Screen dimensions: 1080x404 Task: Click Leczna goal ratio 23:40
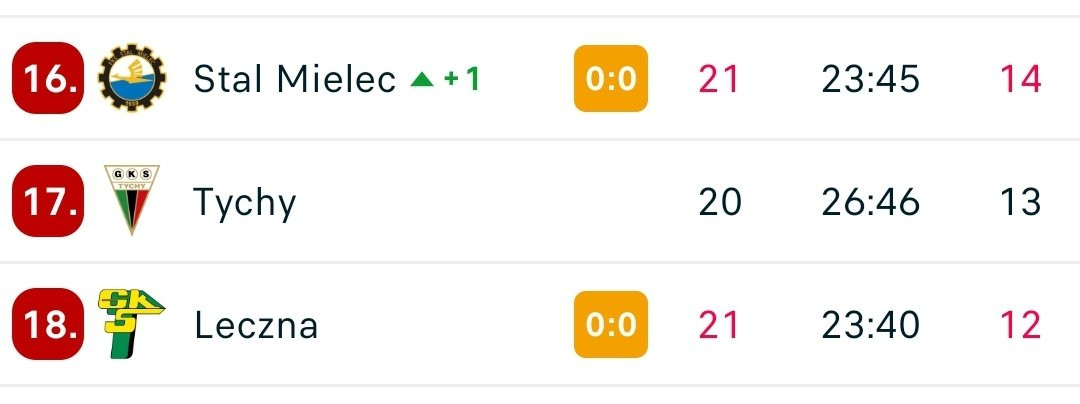coord(870,324)
